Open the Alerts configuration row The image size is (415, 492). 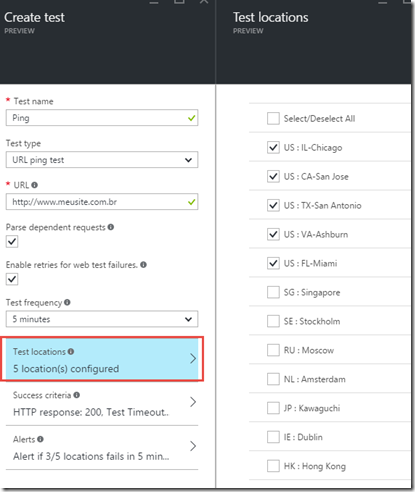102,448
